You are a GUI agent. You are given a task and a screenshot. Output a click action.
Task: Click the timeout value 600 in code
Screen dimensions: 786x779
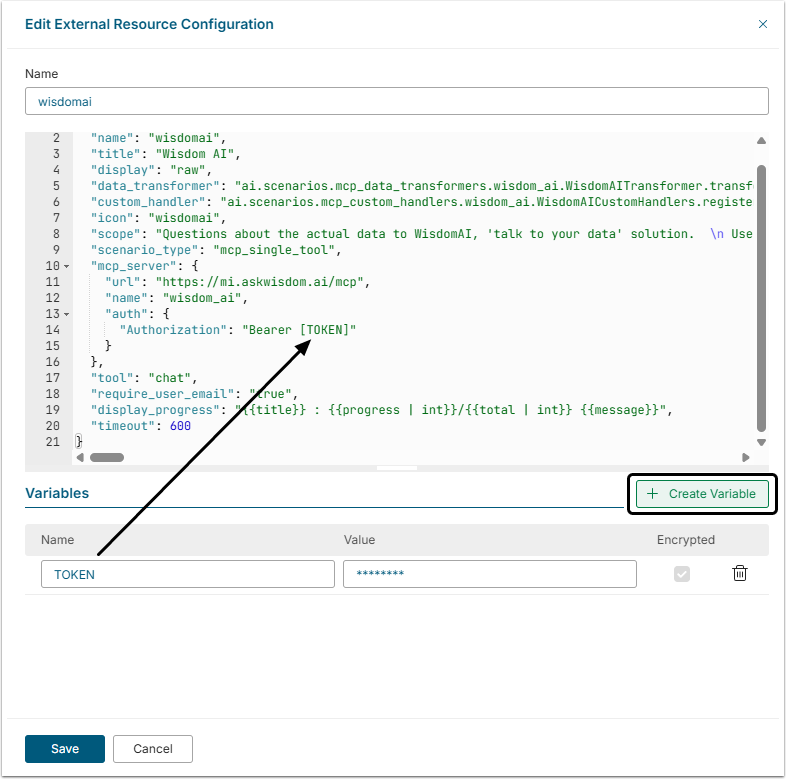(x=179, y=426)
